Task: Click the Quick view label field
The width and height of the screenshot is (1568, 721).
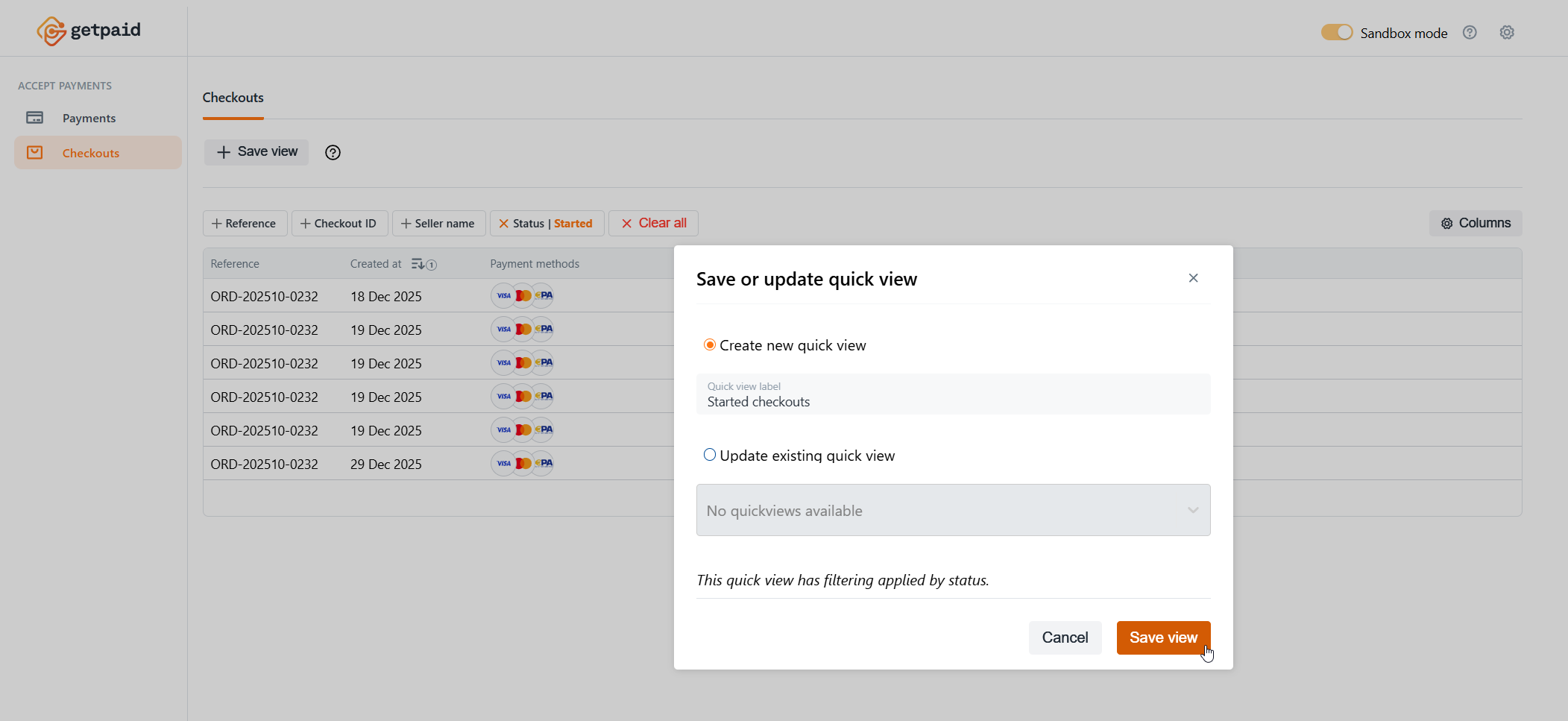Action: click(953, 395)
